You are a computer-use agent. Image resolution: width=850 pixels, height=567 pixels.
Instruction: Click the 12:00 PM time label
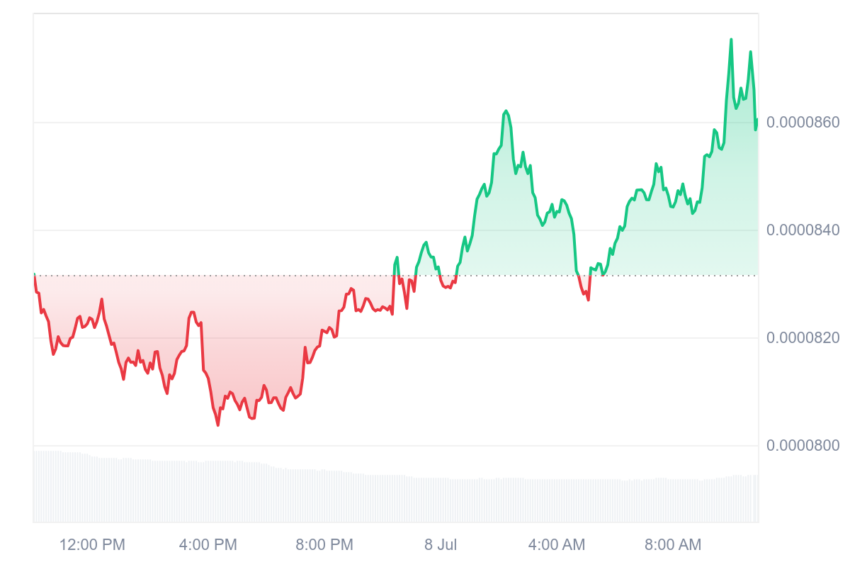92,544
